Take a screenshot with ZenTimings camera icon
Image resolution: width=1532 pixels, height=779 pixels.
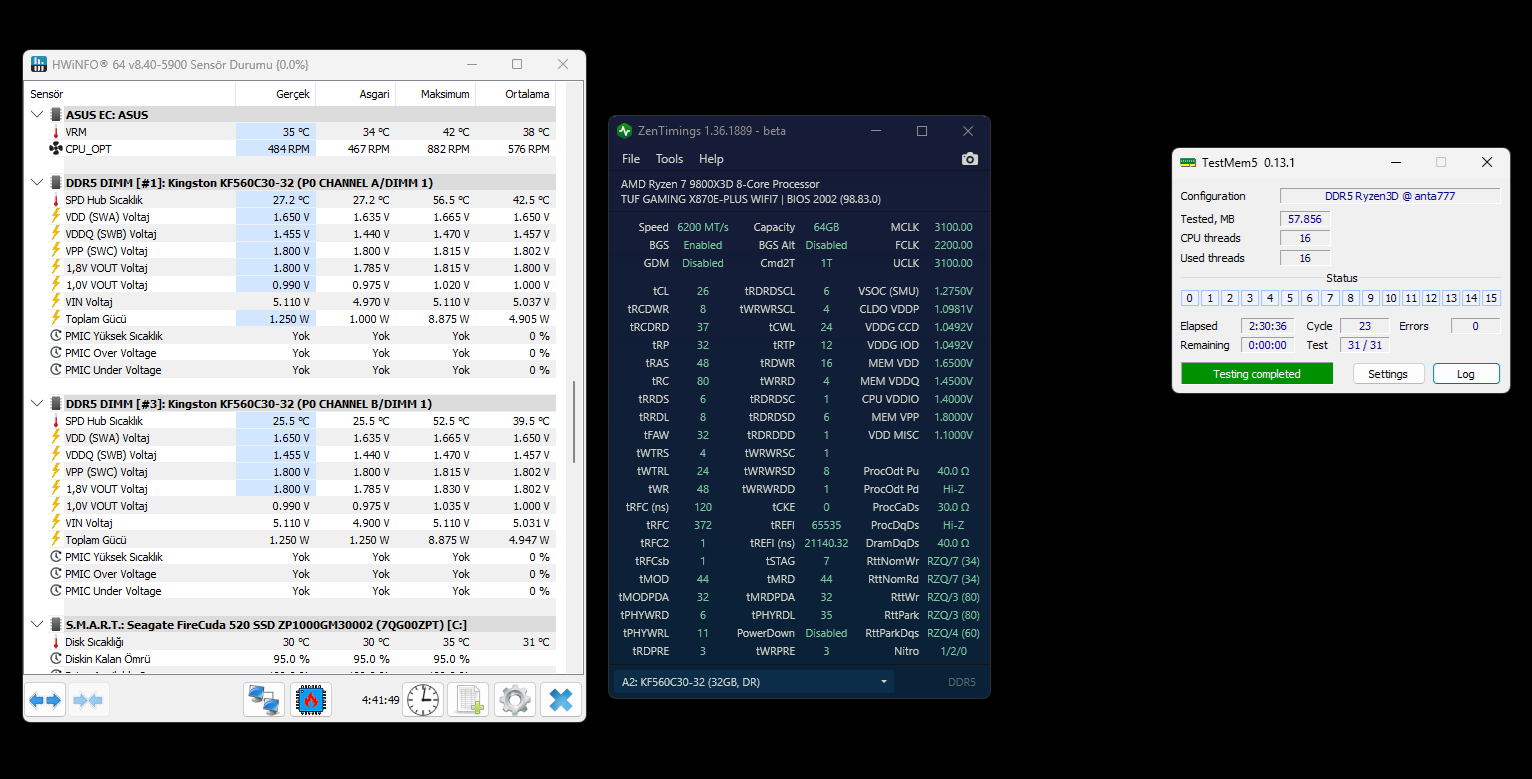click(x=969, y=159)
